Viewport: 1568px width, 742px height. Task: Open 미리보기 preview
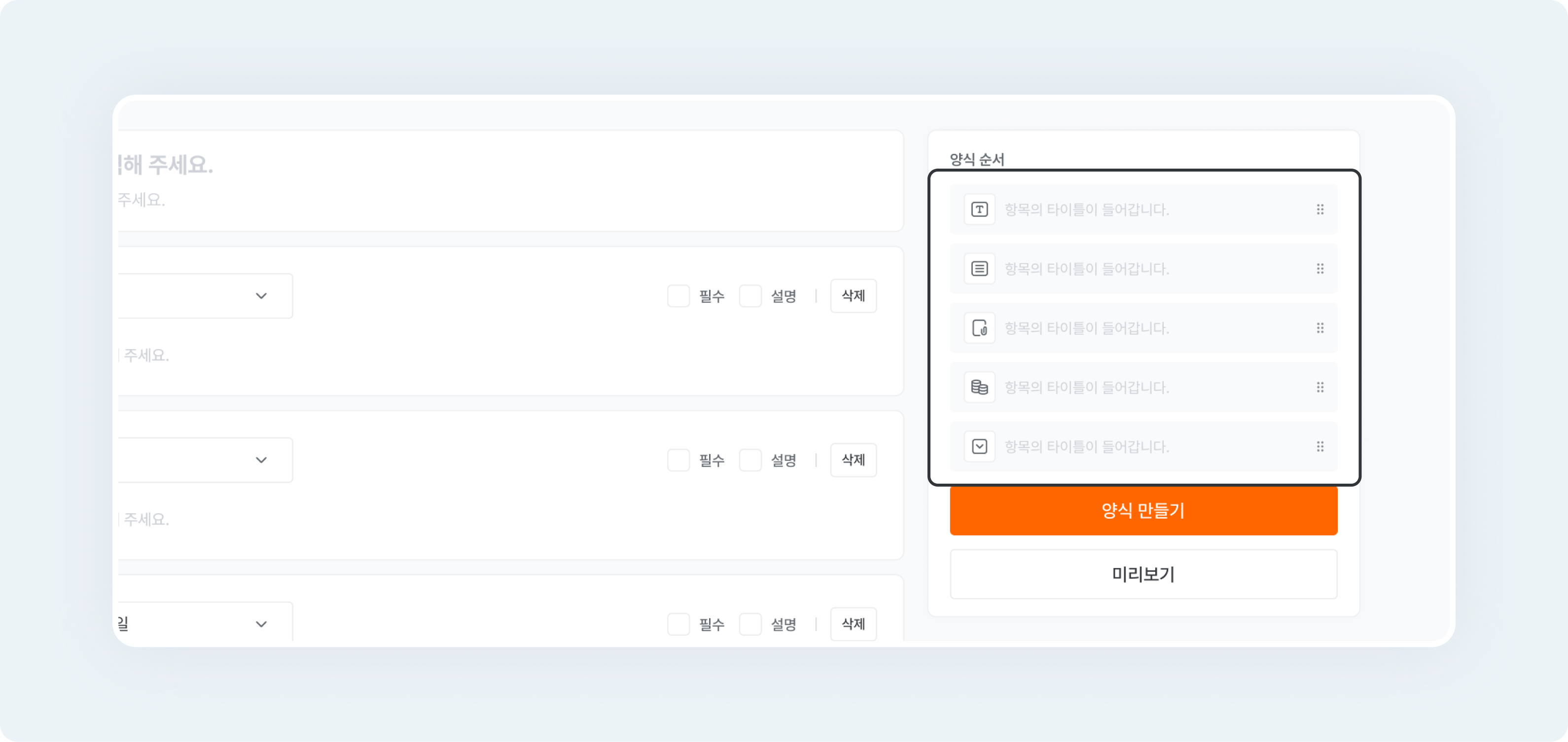[1142, 574]
